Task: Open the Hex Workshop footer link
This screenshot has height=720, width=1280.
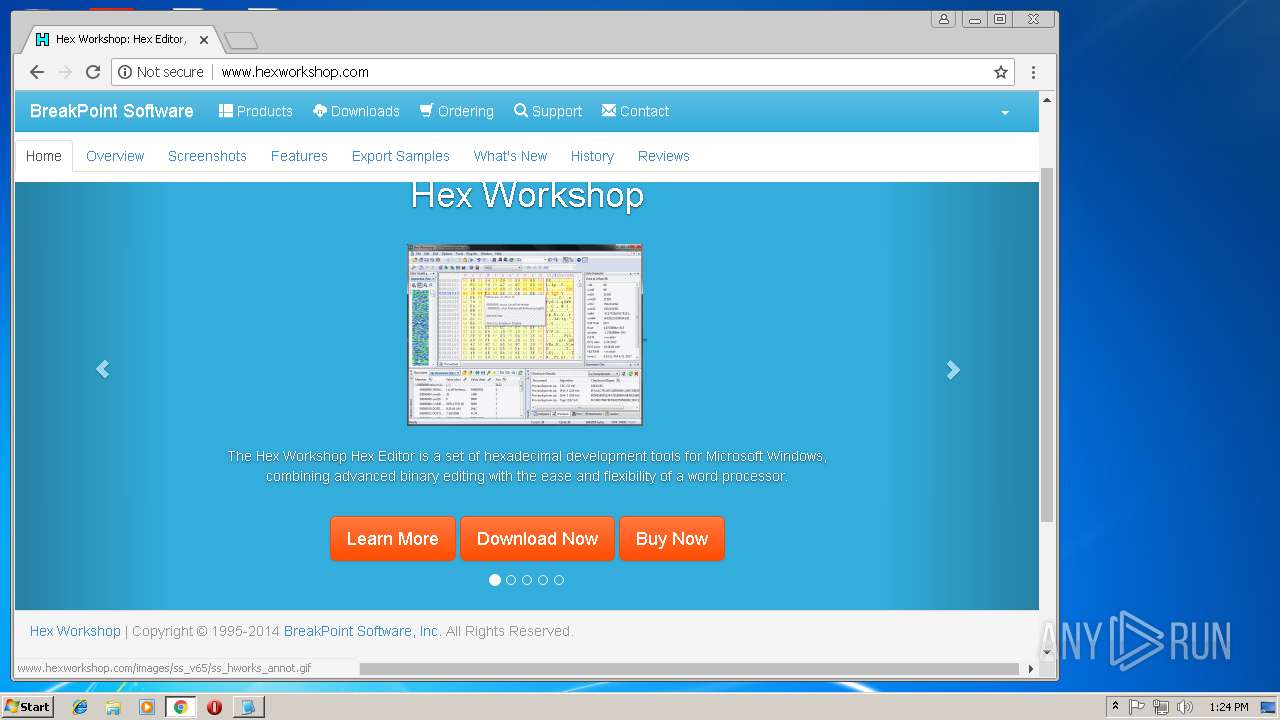Action: point(75,631)
